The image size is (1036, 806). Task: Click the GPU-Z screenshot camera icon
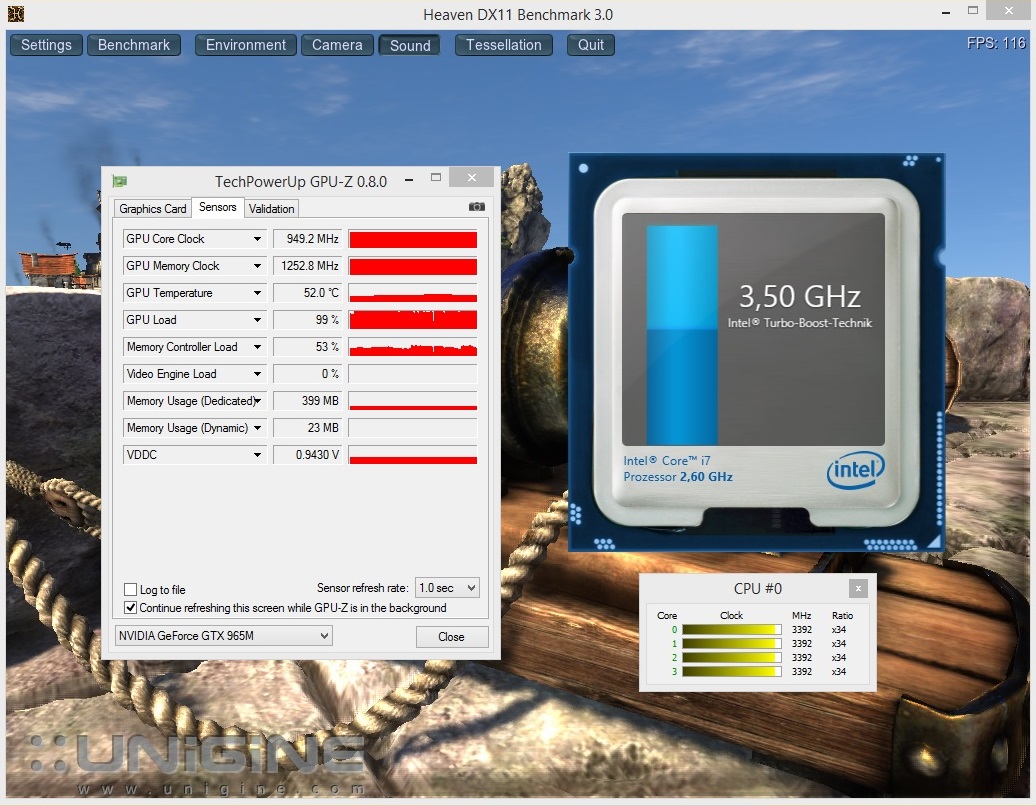(x=476, y=207)
